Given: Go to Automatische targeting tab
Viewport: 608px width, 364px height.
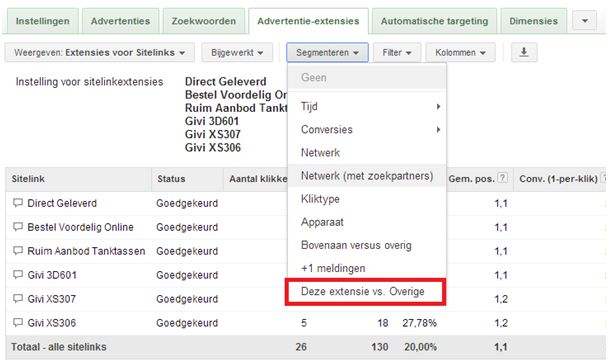Looking at the screenshot, I should click(434, 21).
